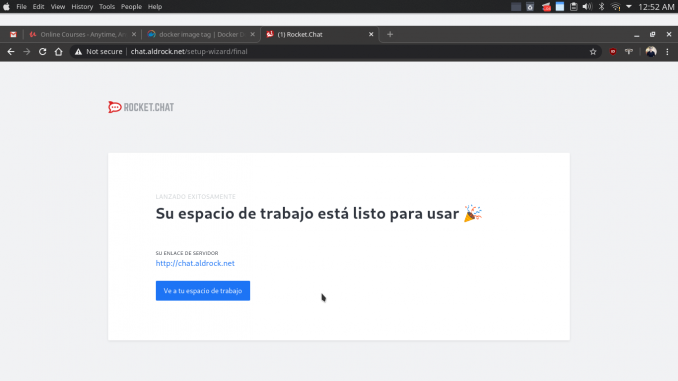678x381 pixels.
Task: Open the extension icon beside the red shield
Action: (629, 52)
